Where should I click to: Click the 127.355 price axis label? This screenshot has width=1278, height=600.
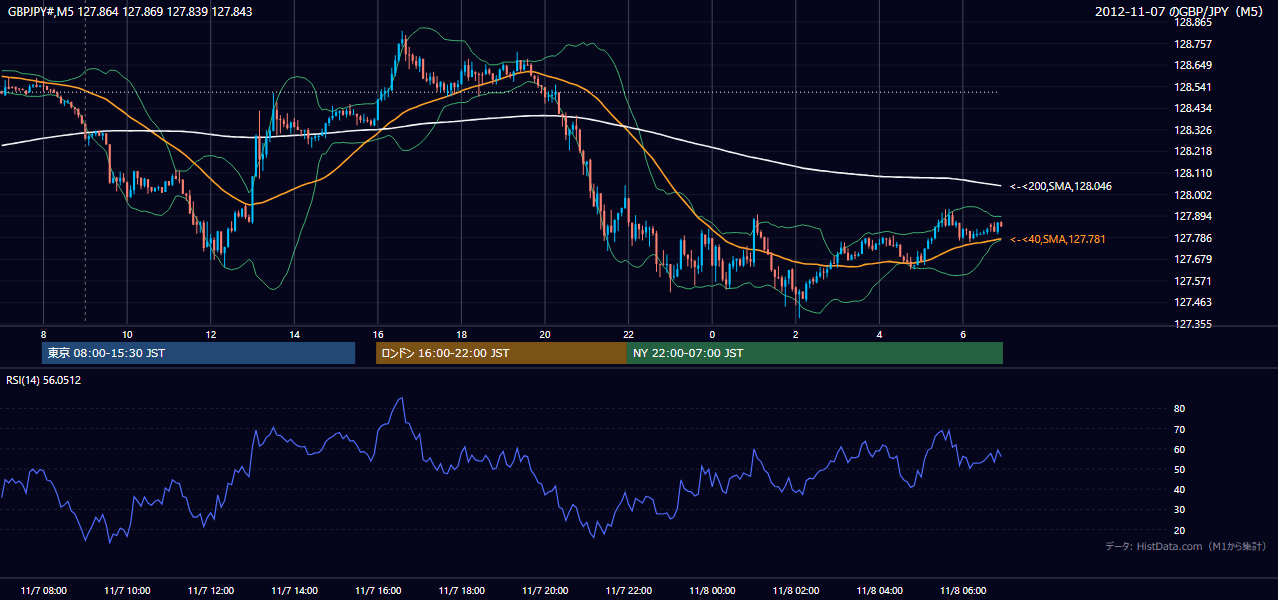coord(1191,324)
